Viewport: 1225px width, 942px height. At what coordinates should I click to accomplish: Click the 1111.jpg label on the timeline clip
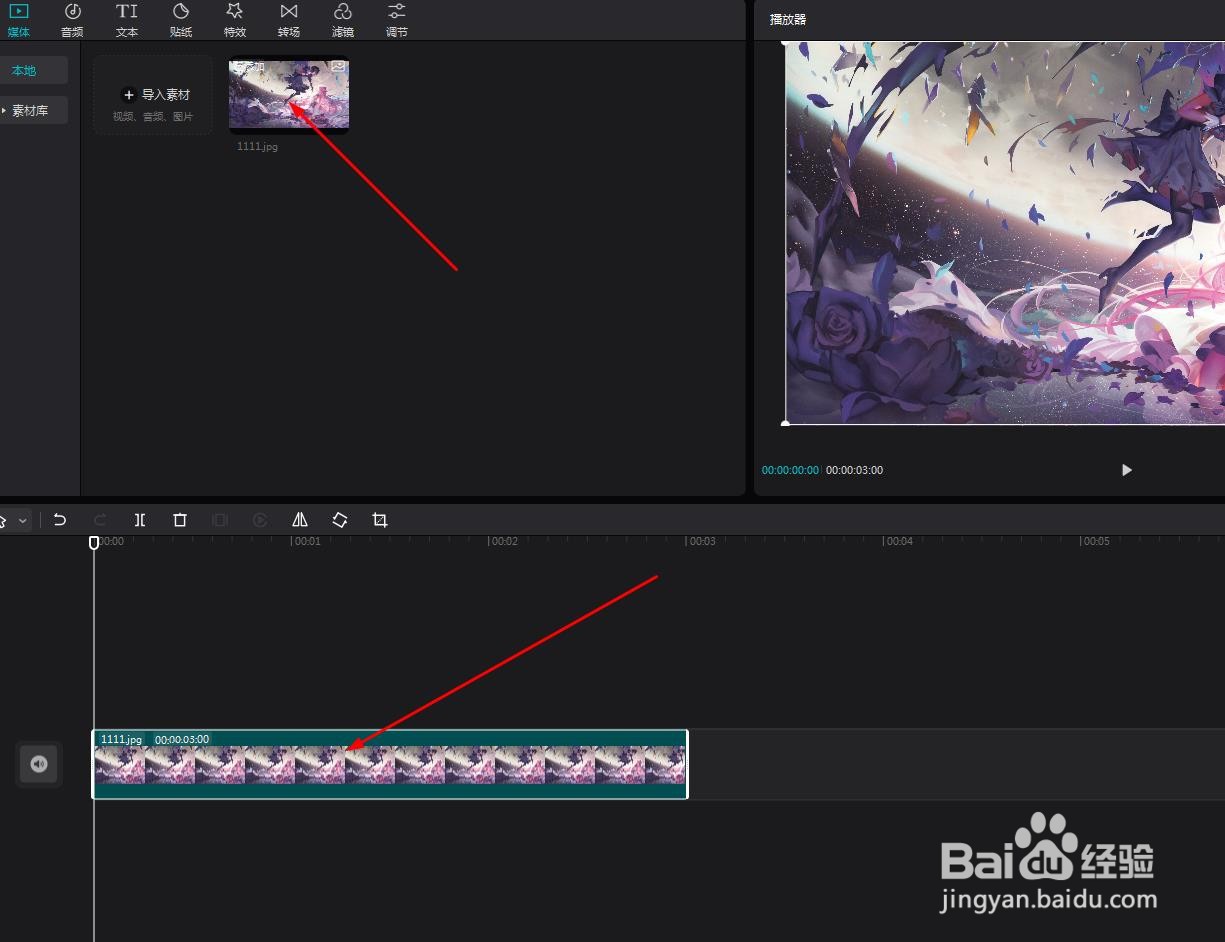[121, 740]
